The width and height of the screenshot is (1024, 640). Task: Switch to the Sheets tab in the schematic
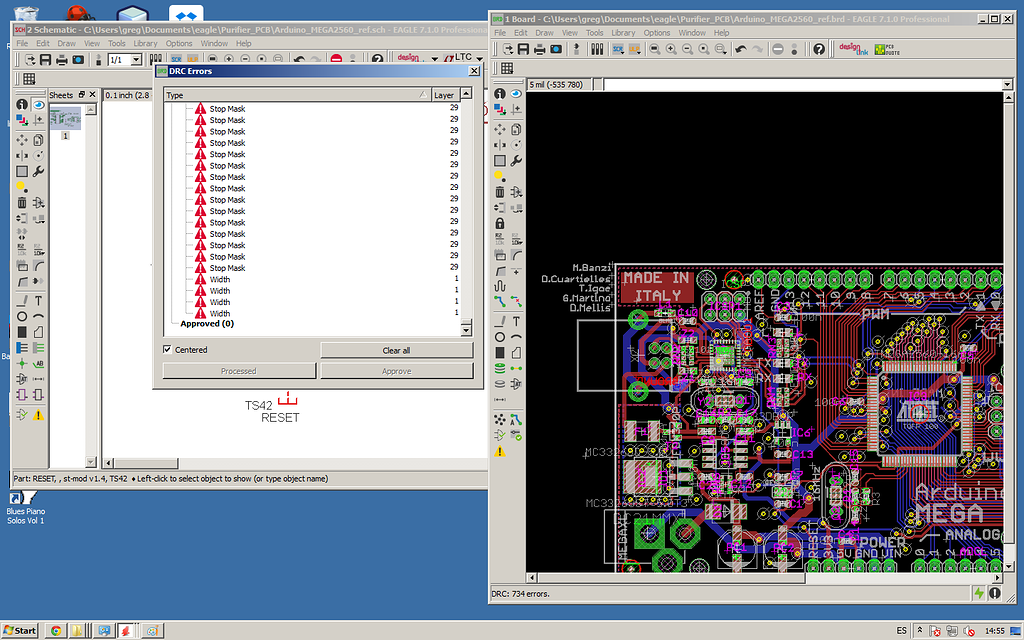click(60, 93)
